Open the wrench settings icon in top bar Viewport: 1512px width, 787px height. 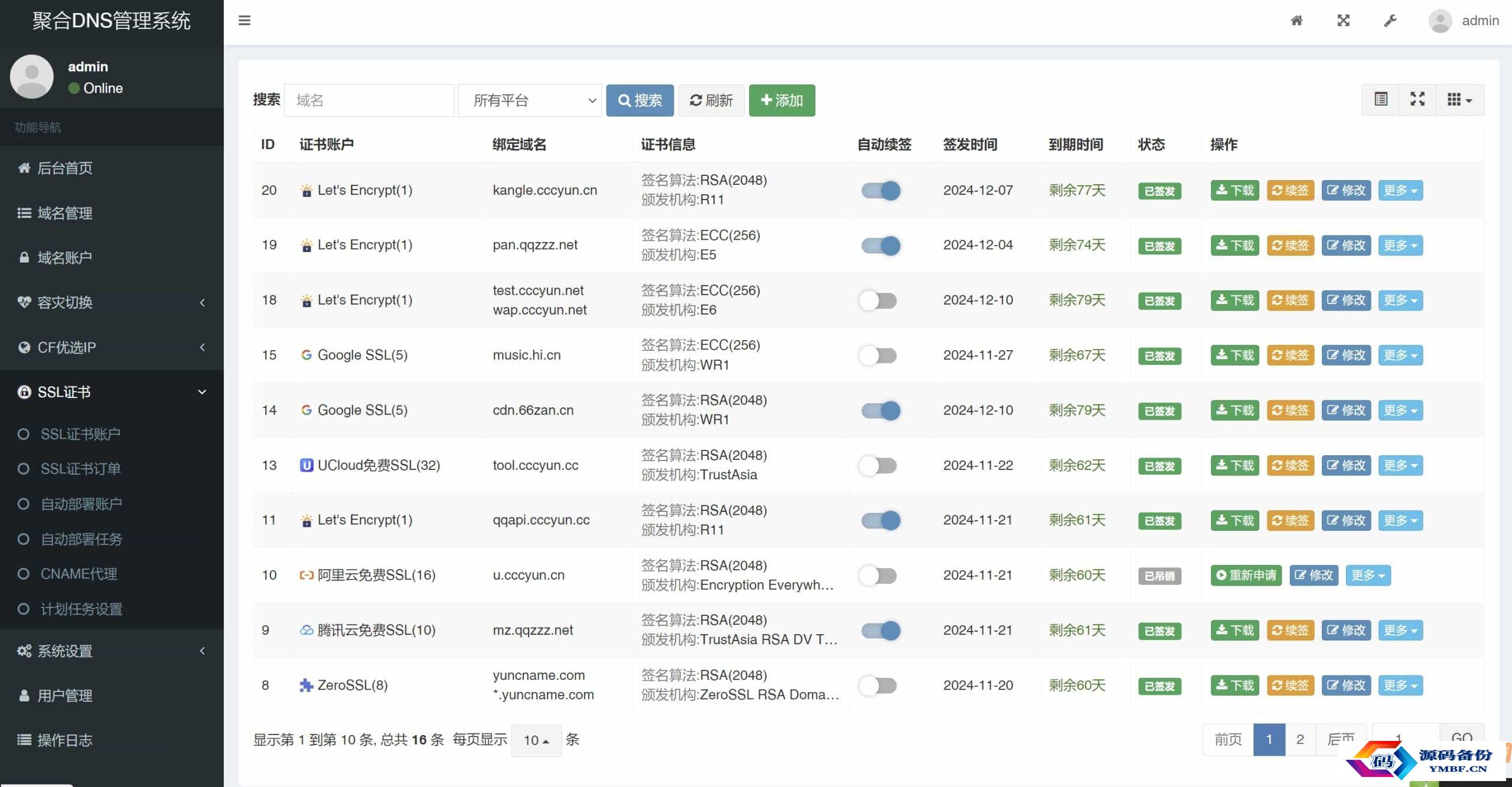[1390, 21]
